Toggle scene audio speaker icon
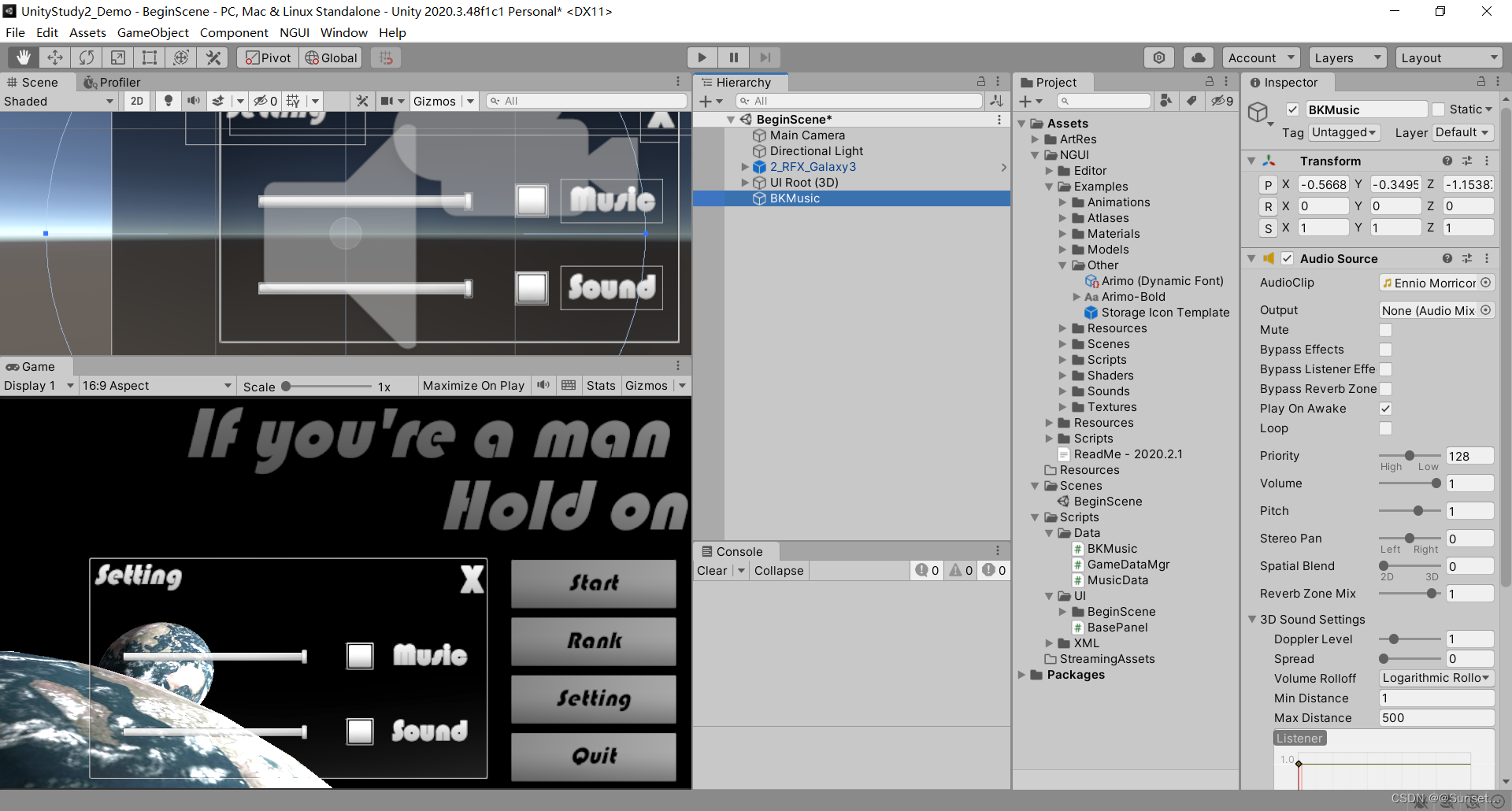The width and height of the screenshot is (1512, 811). pyautogui.click(x=193, y=101)
